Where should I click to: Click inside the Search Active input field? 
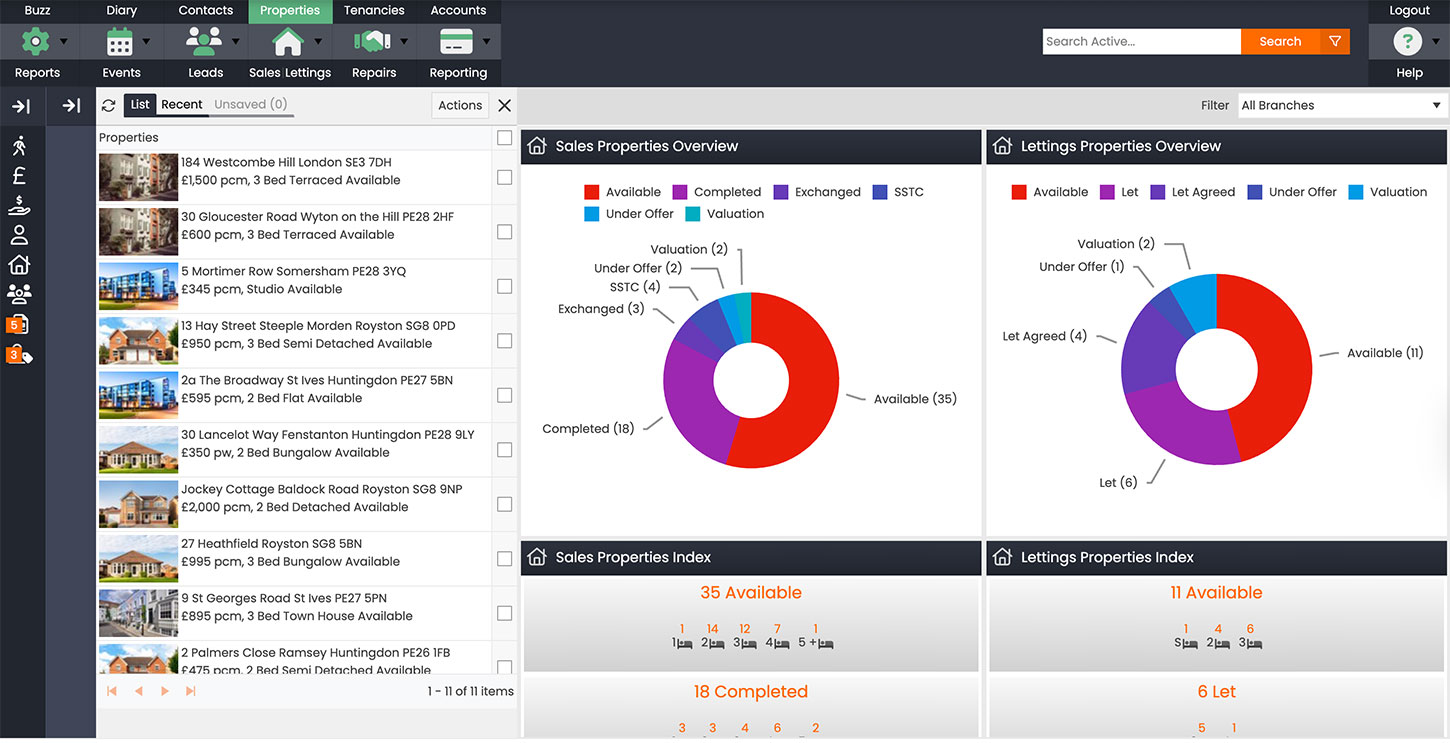click(x=1140, y=41)
